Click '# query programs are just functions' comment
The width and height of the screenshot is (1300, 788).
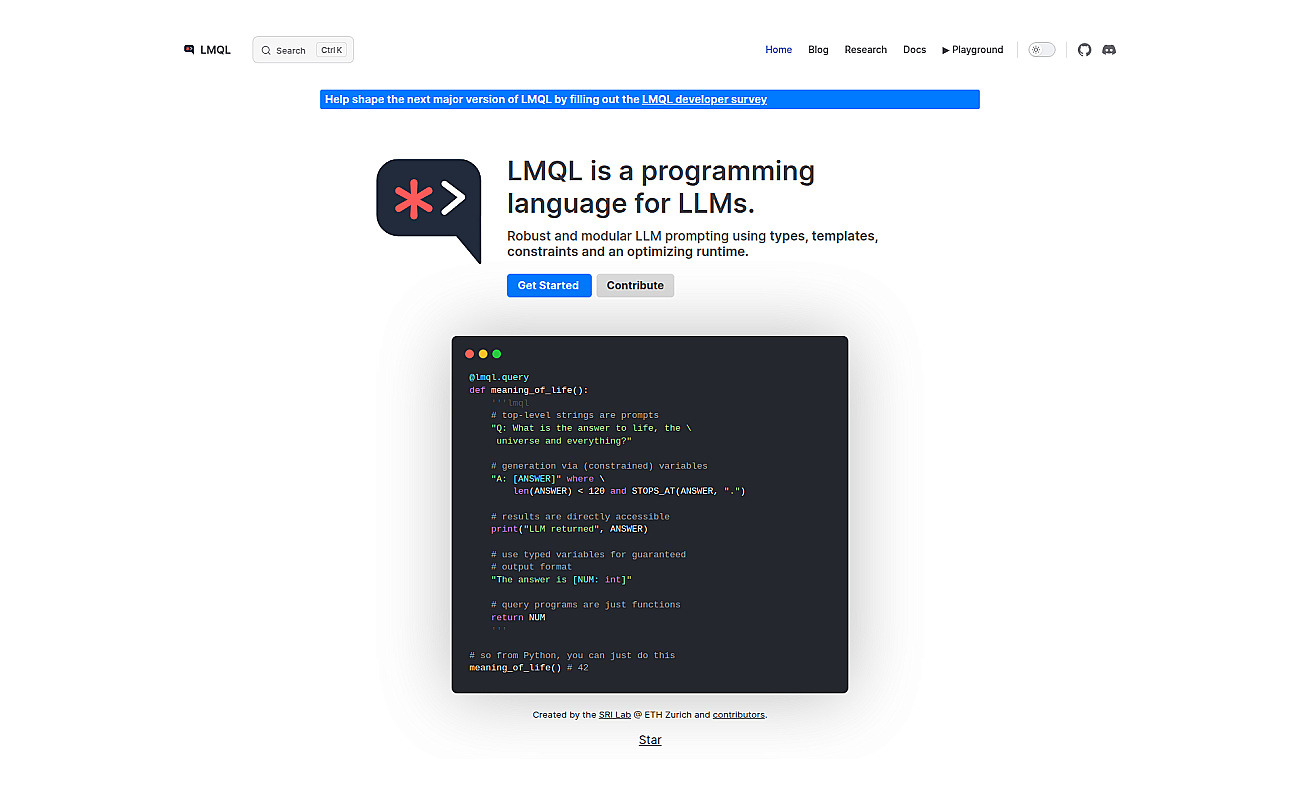point(586,605)
